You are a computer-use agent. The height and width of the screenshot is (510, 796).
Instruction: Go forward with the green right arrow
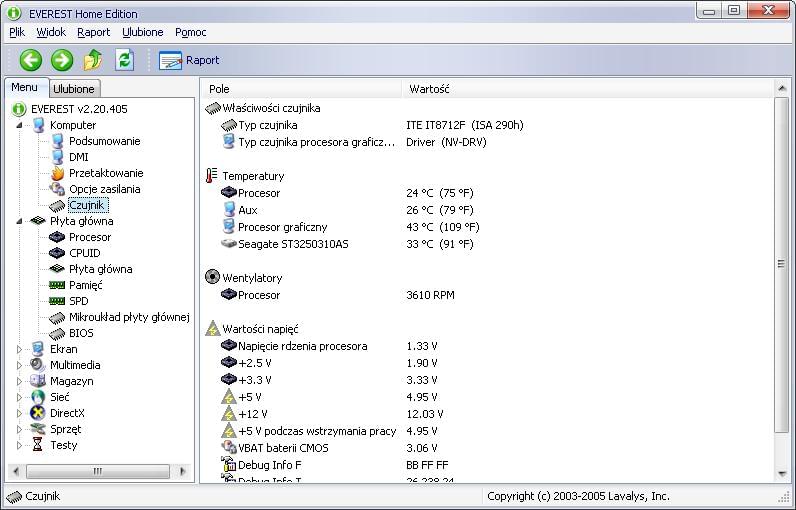pyautogui.click(x=62, y=60)
